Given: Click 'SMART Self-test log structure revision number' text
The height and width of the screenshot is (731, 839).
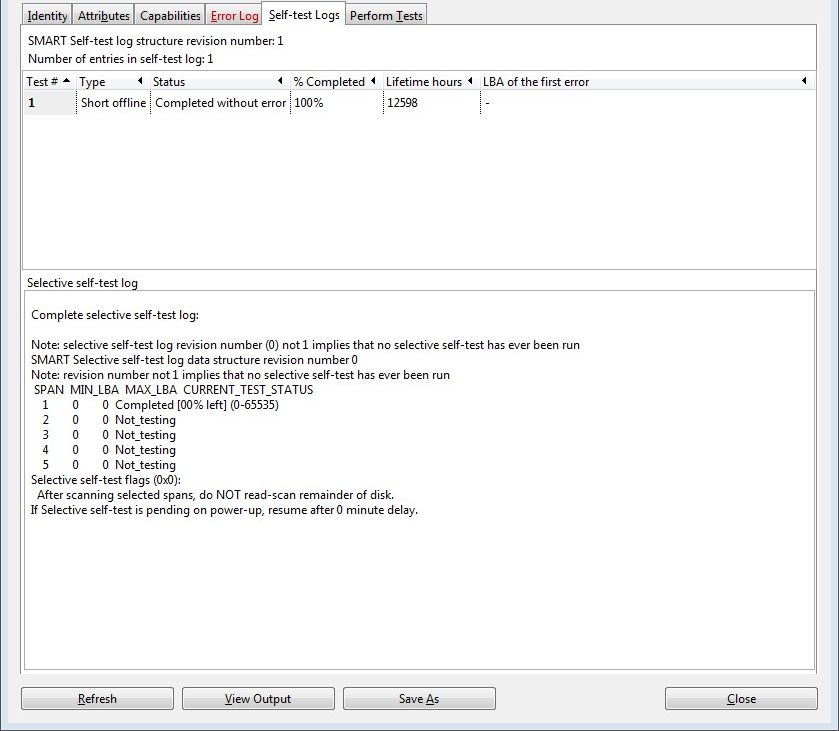Looking at the screenshot, I should click(x=155, y=41).
